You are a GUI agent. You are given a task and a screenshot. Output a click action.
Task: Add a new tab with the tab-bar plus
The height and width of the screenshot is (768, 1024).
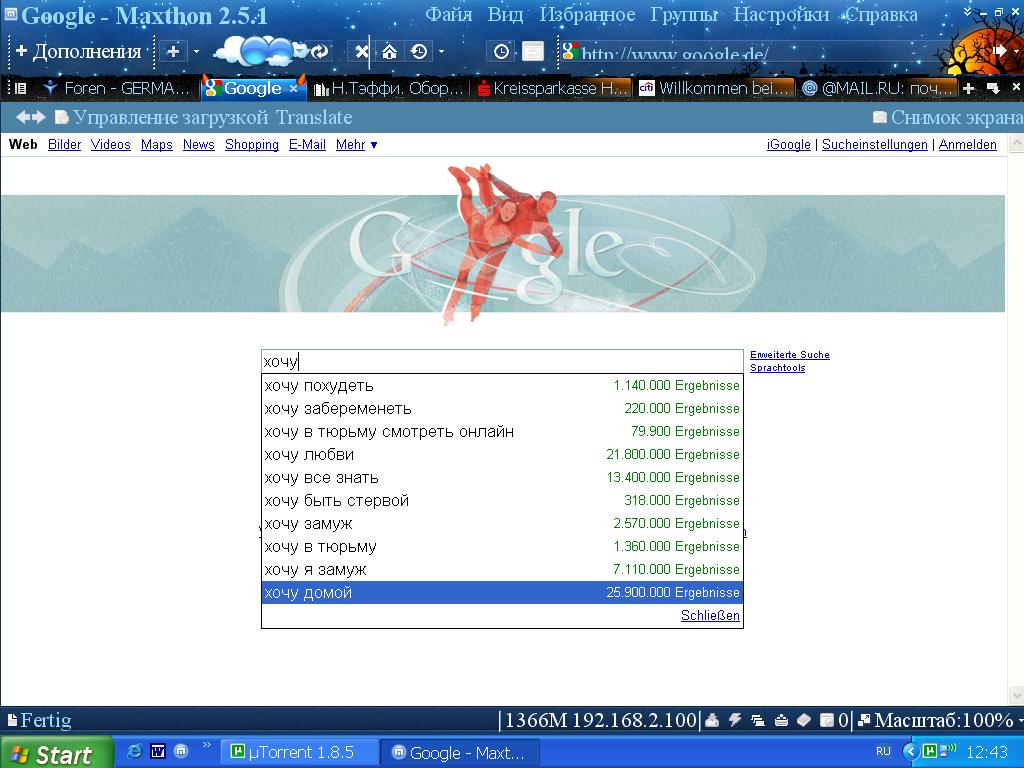(x=968, y=88)
